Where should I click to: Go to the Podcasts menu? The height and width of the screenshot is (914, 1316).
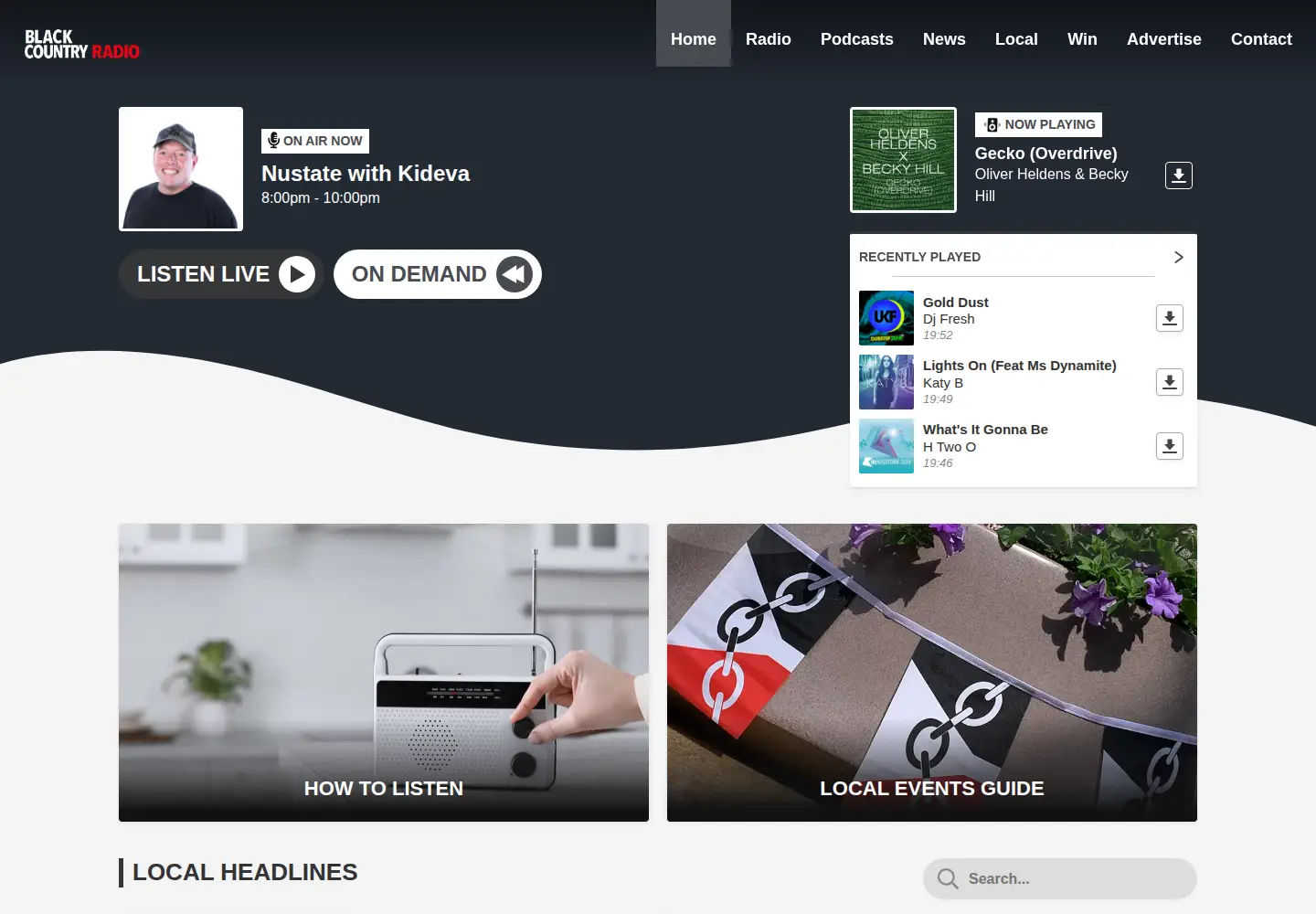(x=857, y=39)
